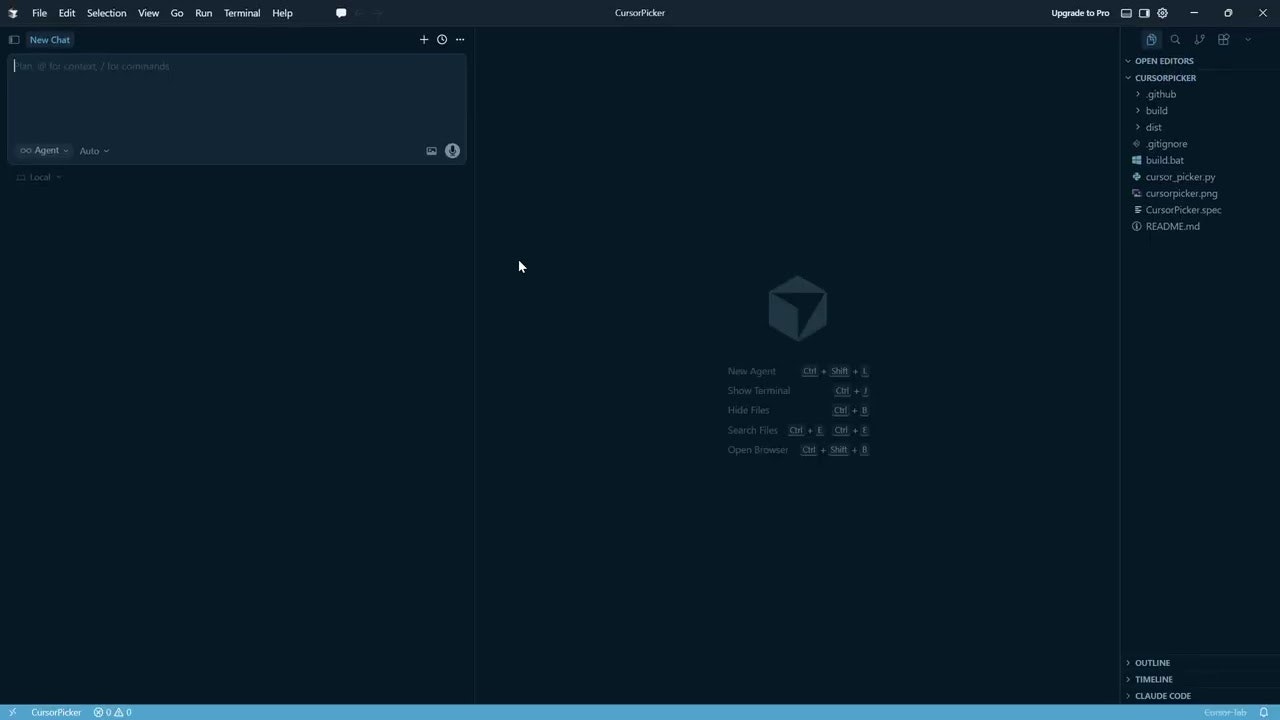Start a new chat with the plus icon

424,39
